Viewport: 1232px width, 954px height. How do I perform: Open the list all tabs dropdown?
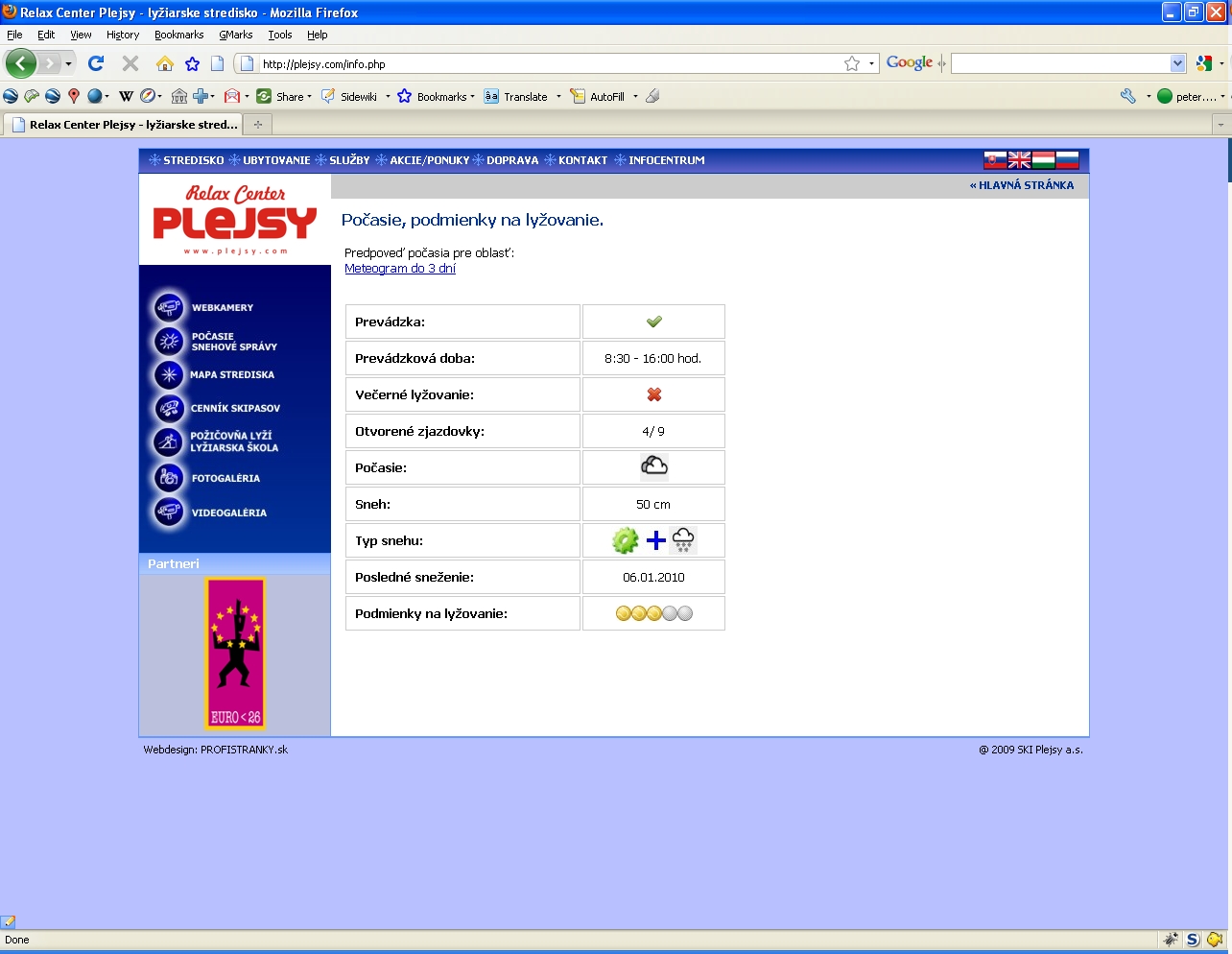tap(1220, 125)
